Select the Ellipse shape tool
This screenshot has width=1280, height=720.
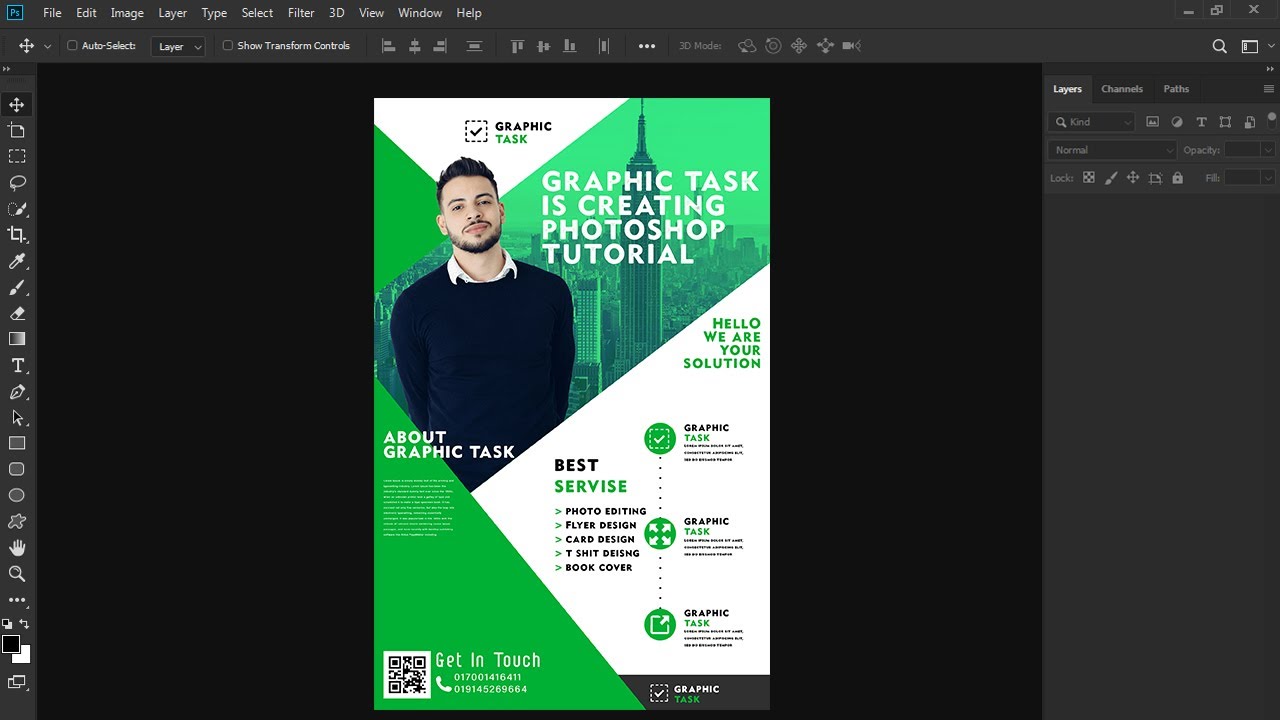click(17, 496)
